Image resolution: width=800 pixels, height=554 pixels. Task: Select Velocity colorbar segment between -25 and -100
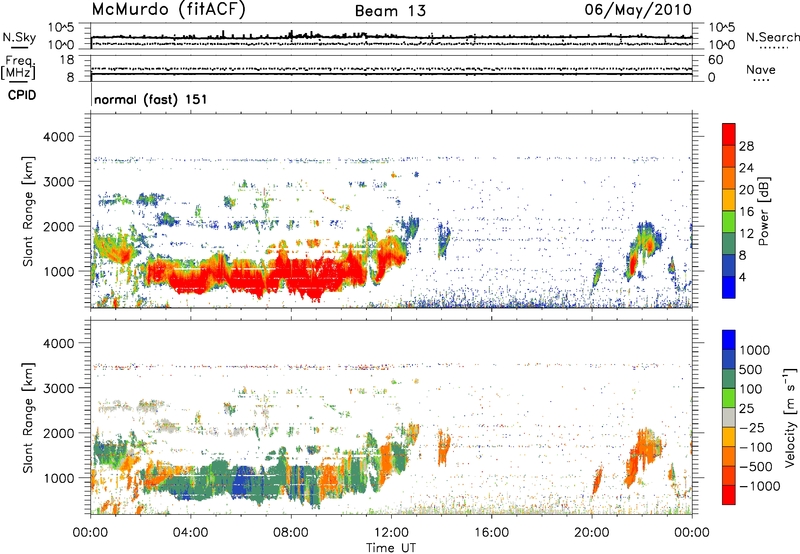tap(729, 437)
